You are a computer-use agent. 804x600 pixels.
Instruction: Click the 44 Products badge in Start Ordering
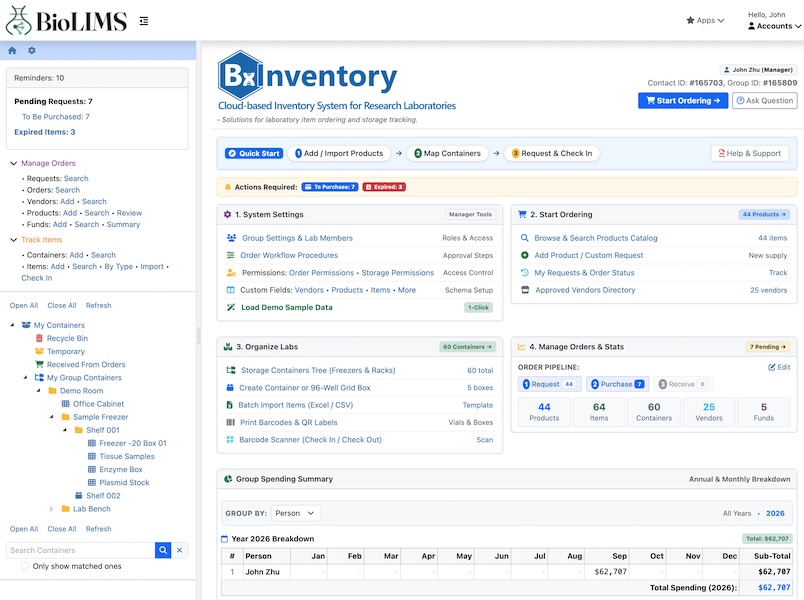click(x=764, y=214)
